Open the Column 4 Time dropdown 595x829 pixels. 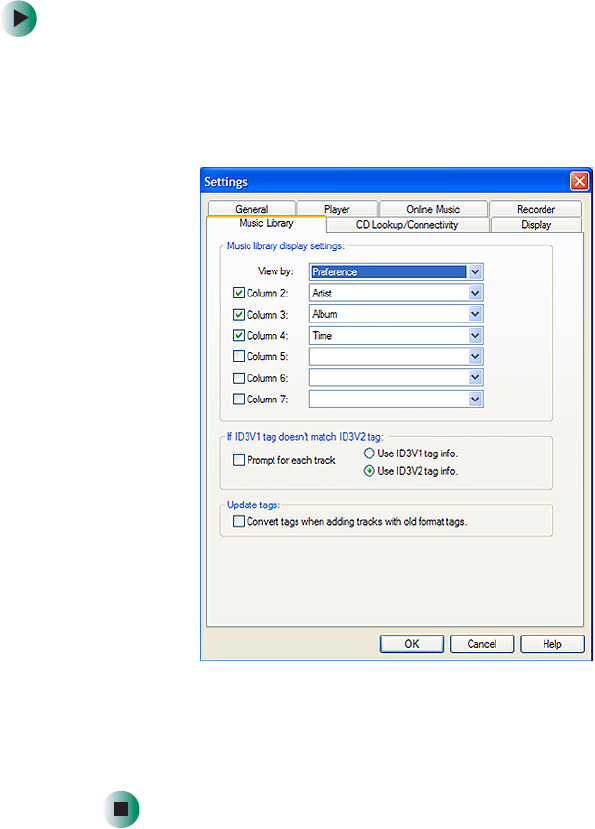(475, 336)
